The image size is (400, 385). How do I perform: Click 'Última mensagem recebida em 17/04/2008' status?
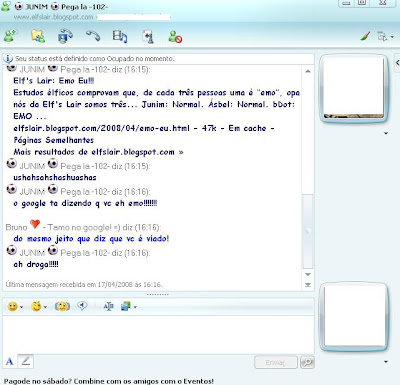point(84,285)
